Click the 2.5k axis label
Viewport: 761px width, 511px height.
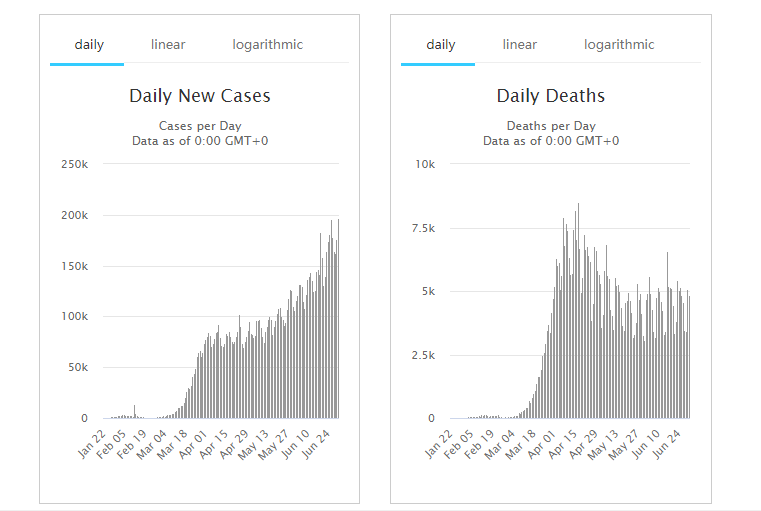421,355
